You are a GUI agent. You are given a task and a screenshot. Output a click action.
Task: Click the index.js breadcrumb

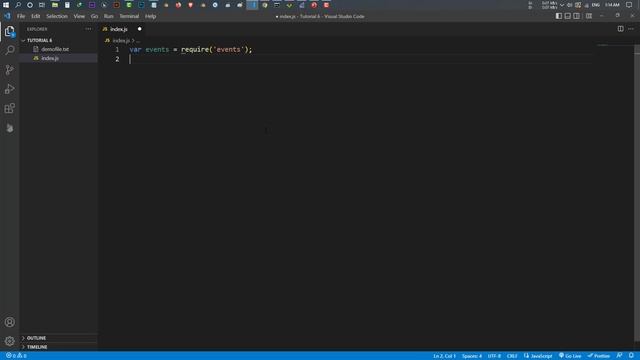[121, 40]
